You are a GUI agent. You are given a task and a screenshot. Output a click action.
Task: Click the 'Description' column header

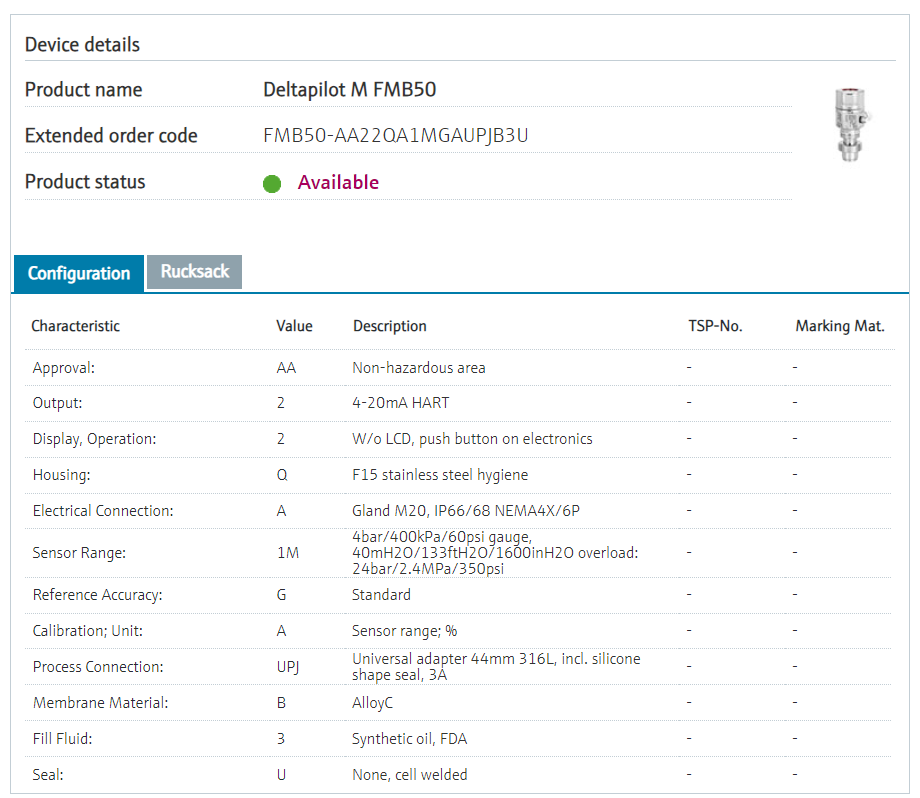tap(390, 326)
